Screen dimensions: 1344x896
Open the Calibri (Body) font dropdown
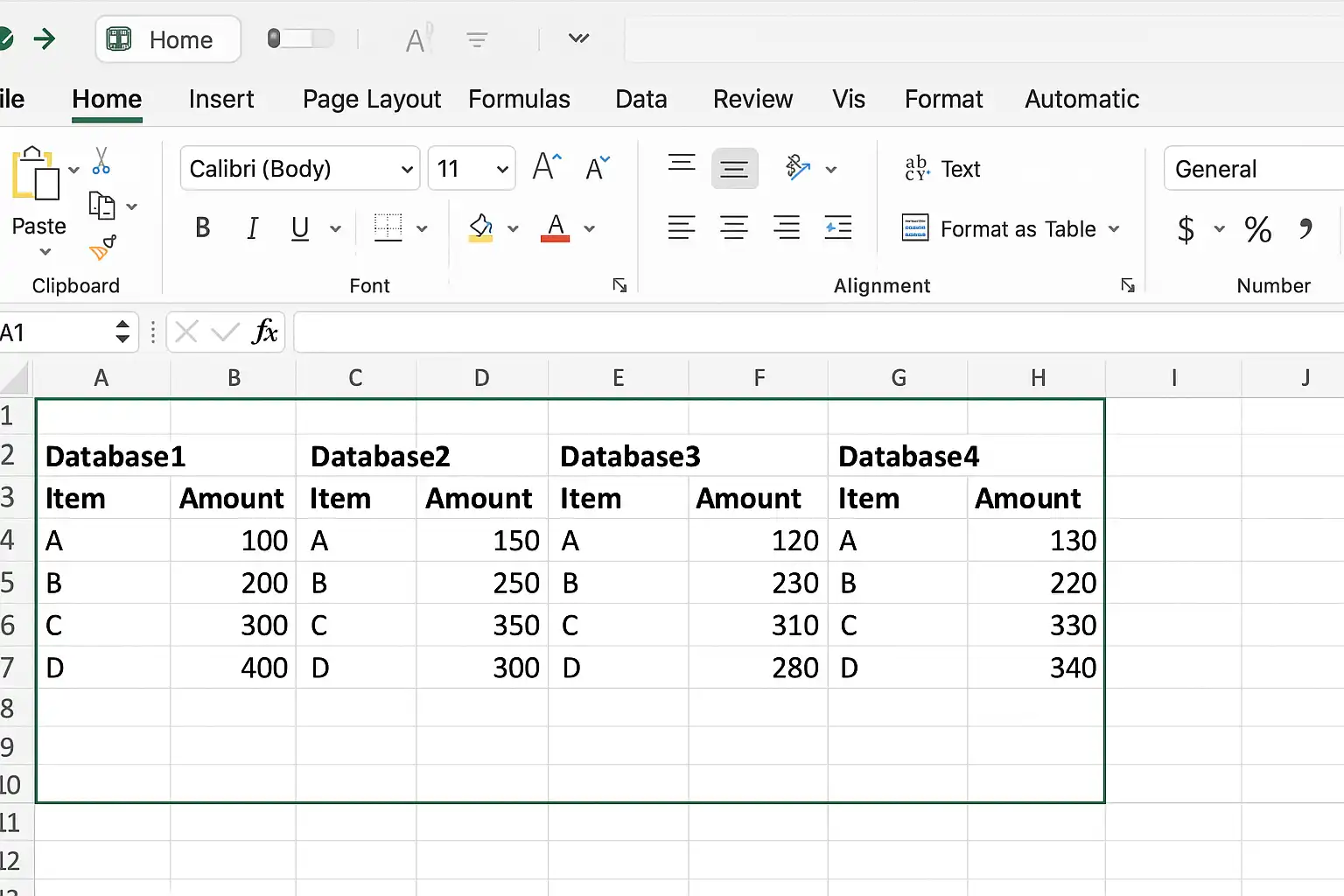[x=300, y=168]
